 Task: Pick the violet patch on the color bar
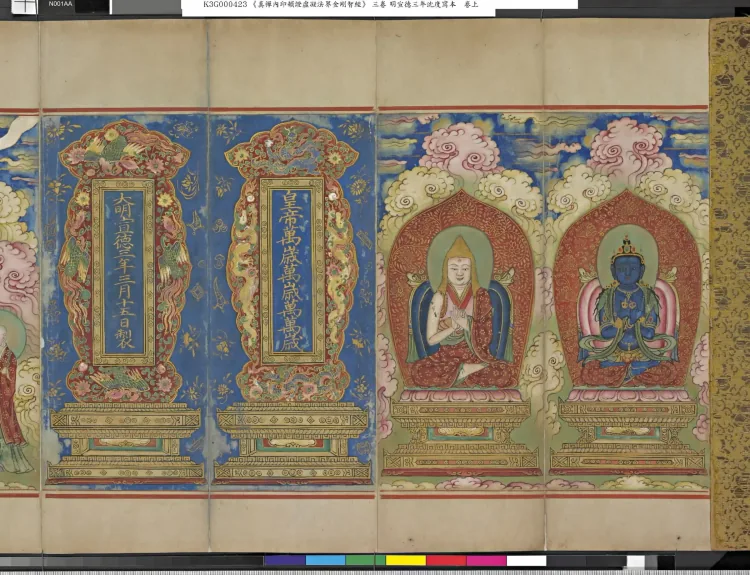coord(285,560)
